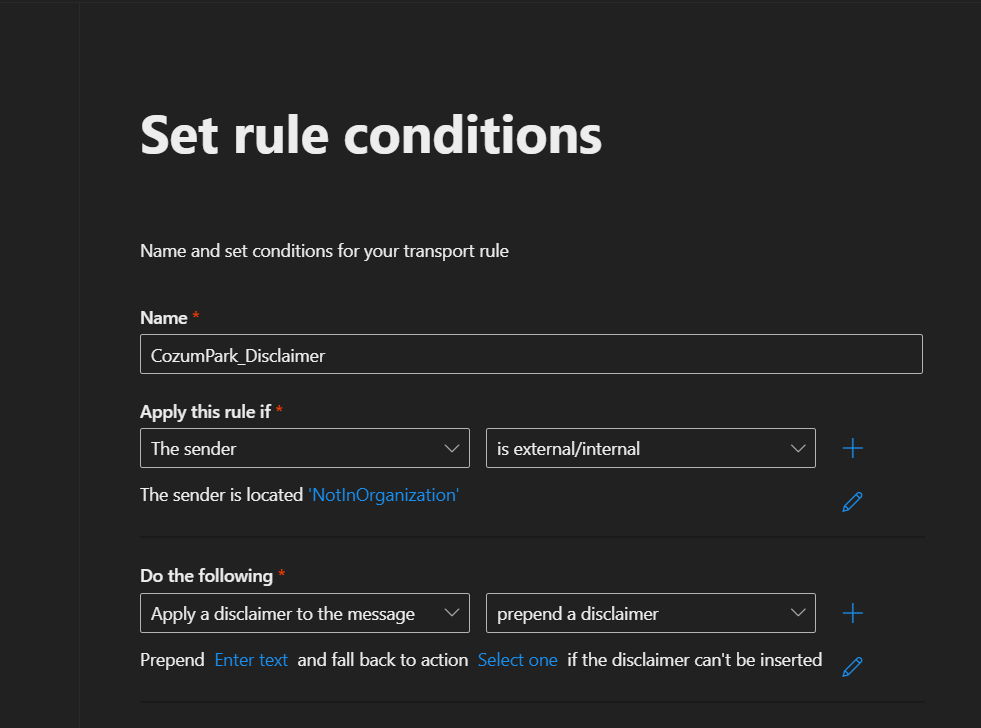Click 'and fall back to action' text
This screenshot has height=728, width=981.
[x=382, y=660]
